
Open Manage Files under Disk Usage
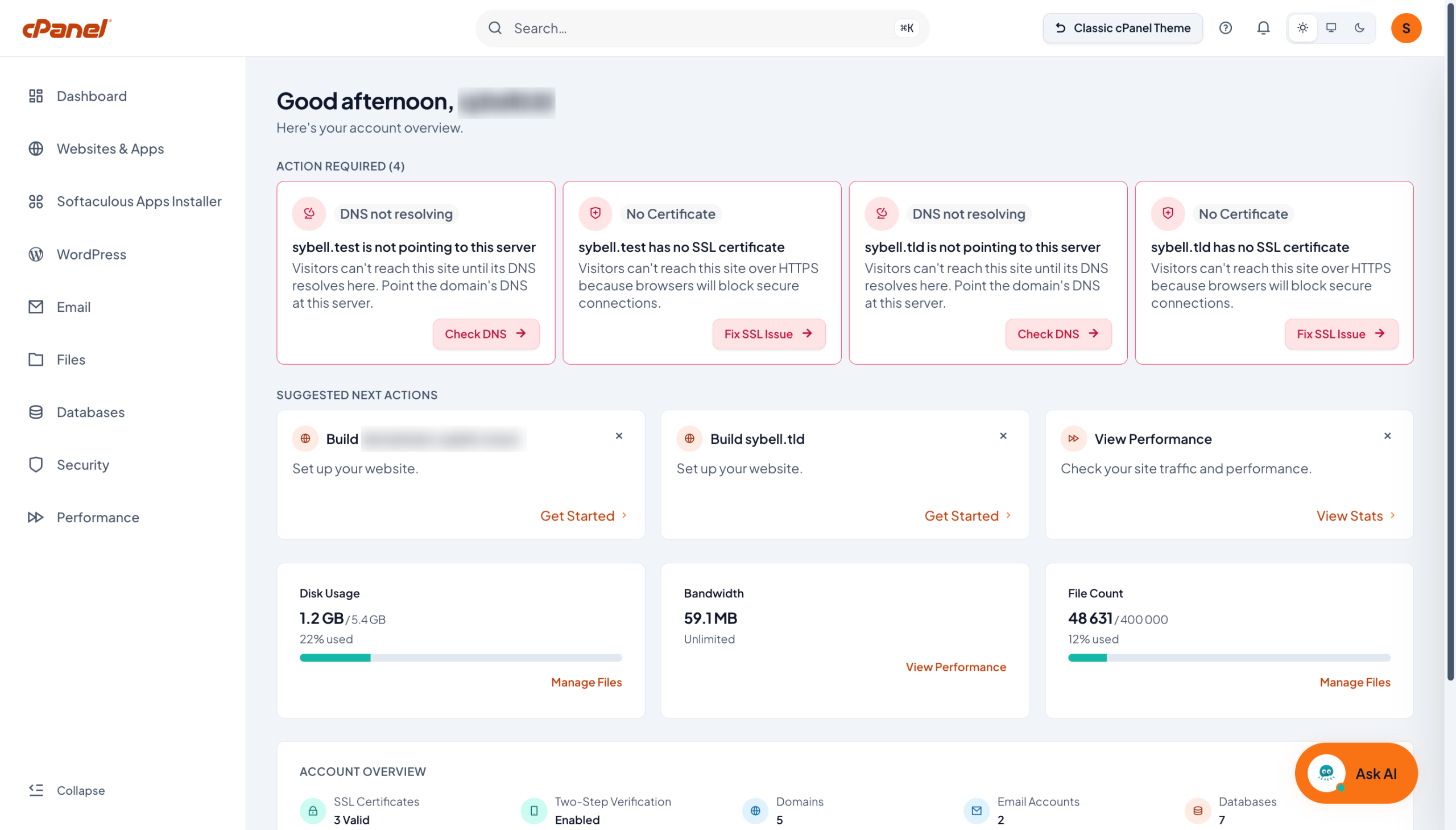click(x=586, y=682)
